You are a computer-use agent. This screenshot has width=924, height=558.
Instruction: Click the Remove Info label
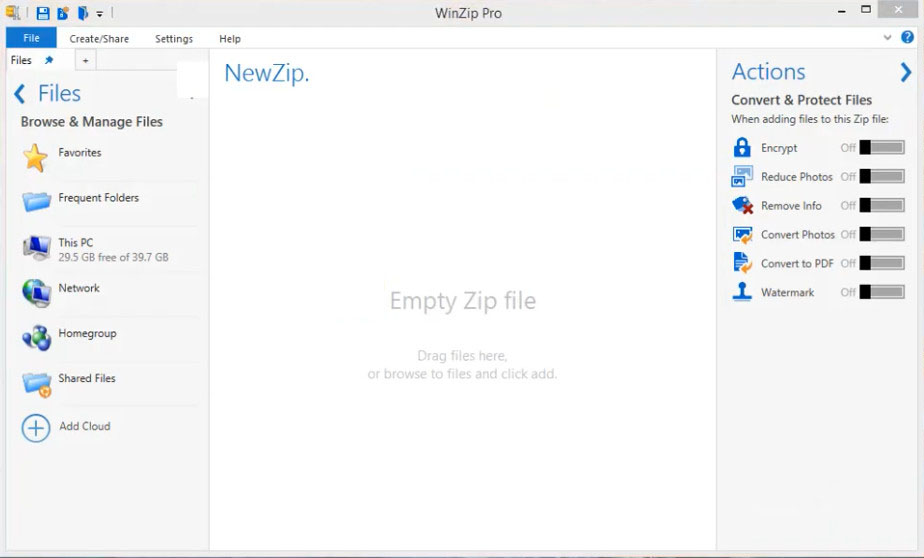791,206
